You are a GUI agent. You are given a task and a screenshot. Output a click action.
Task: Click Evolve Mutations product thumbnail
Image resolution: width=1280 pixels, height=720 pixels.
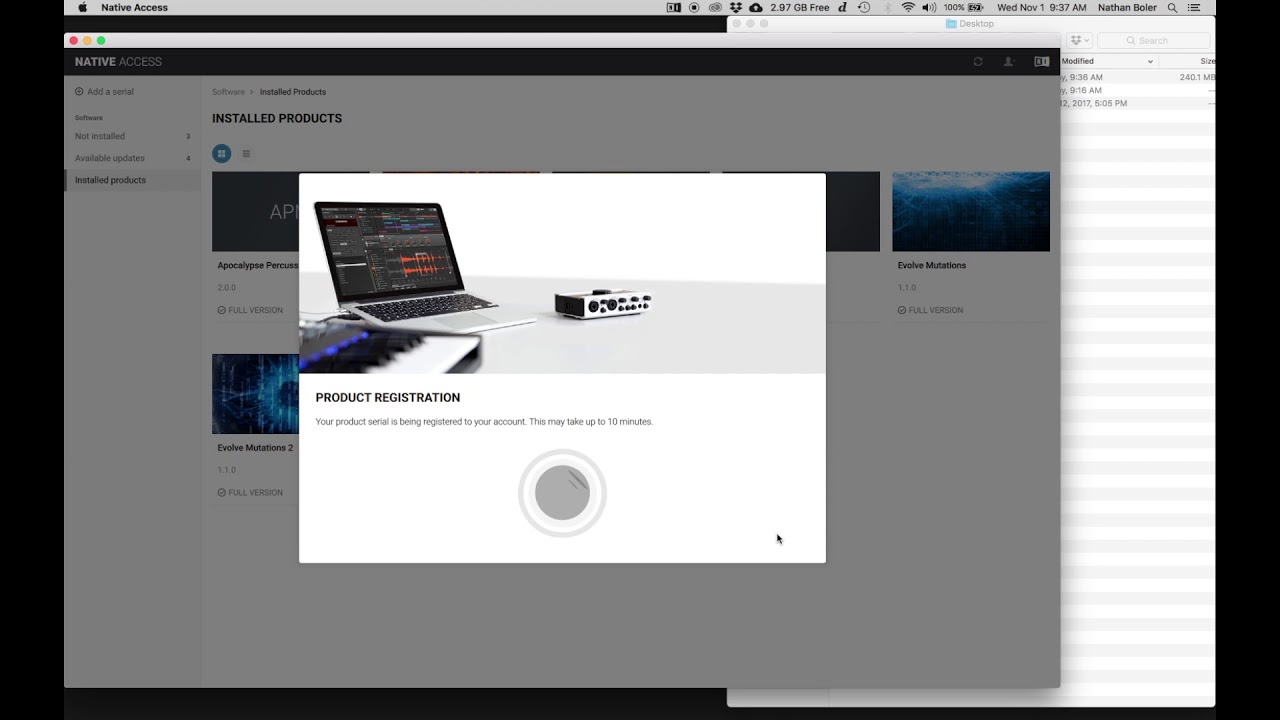point(971,211)
